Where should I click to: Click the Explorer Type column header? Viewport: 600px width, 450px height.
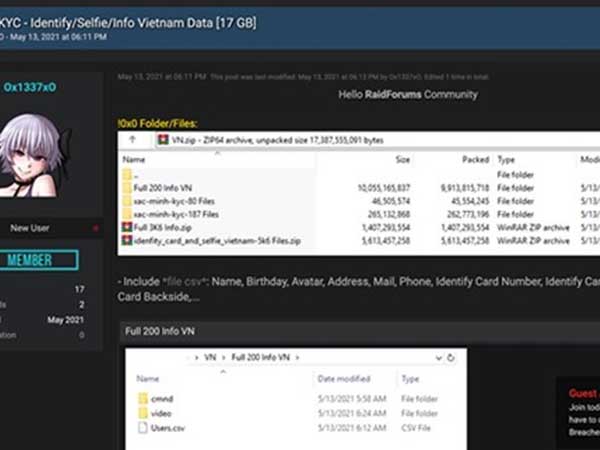[410, 379]
